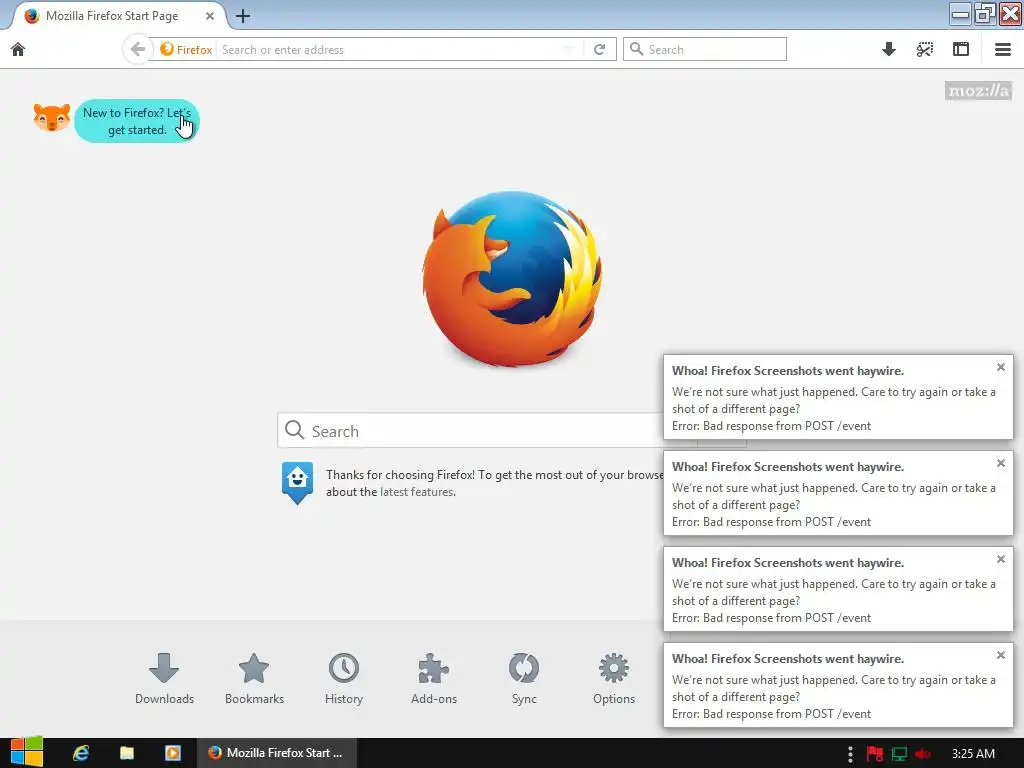Click the muted volume tray icon
Screen dimensions: 1024x768
click(923, 754)
